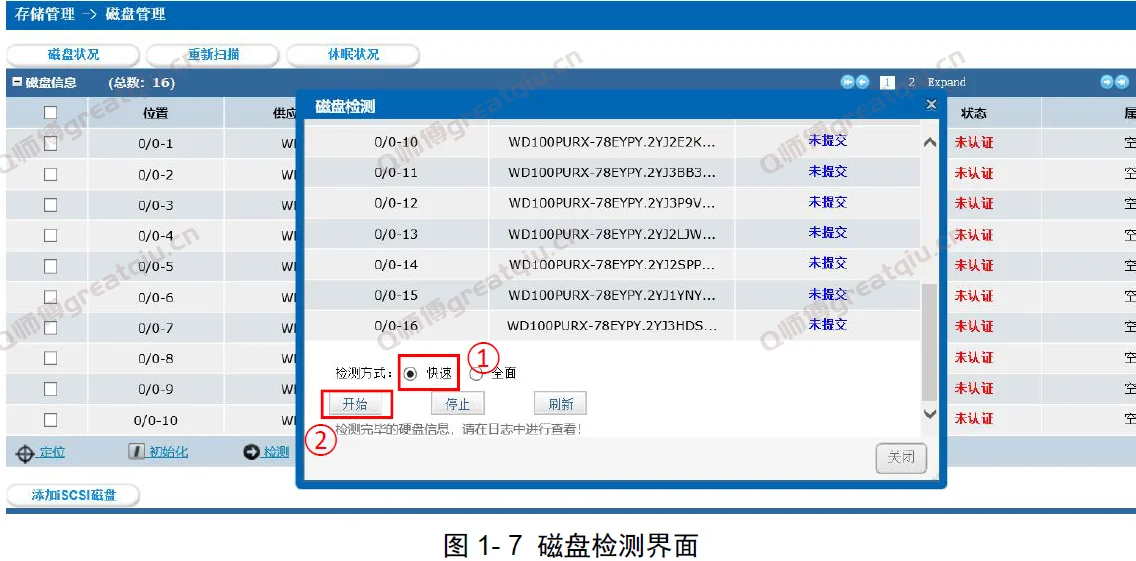Click the previous-page icon left of page numbers
The image size is (1136, 561).
pos(862,82)
